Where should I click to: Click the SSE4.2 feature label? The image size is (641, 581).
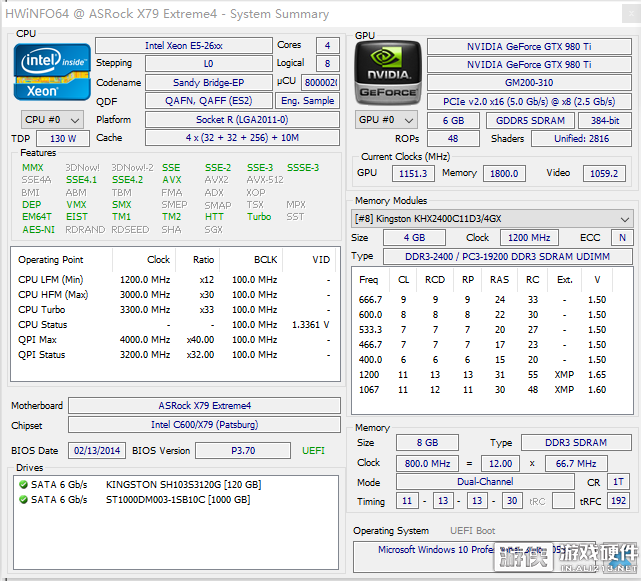(128, 179)
